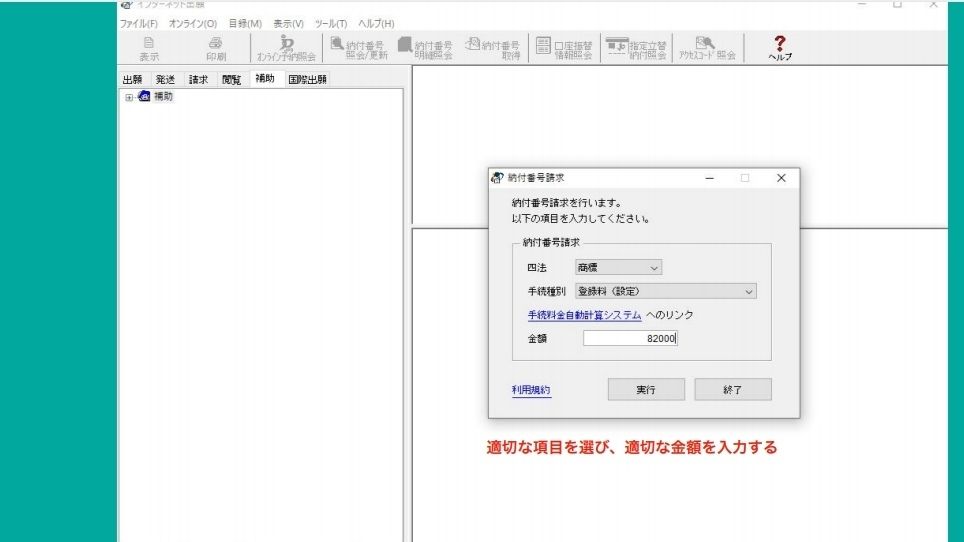The height and width of the screenshot is (542, 964).
Task: Open 口座振替 情報照会 toolbar icon
Action: [564, 48]
